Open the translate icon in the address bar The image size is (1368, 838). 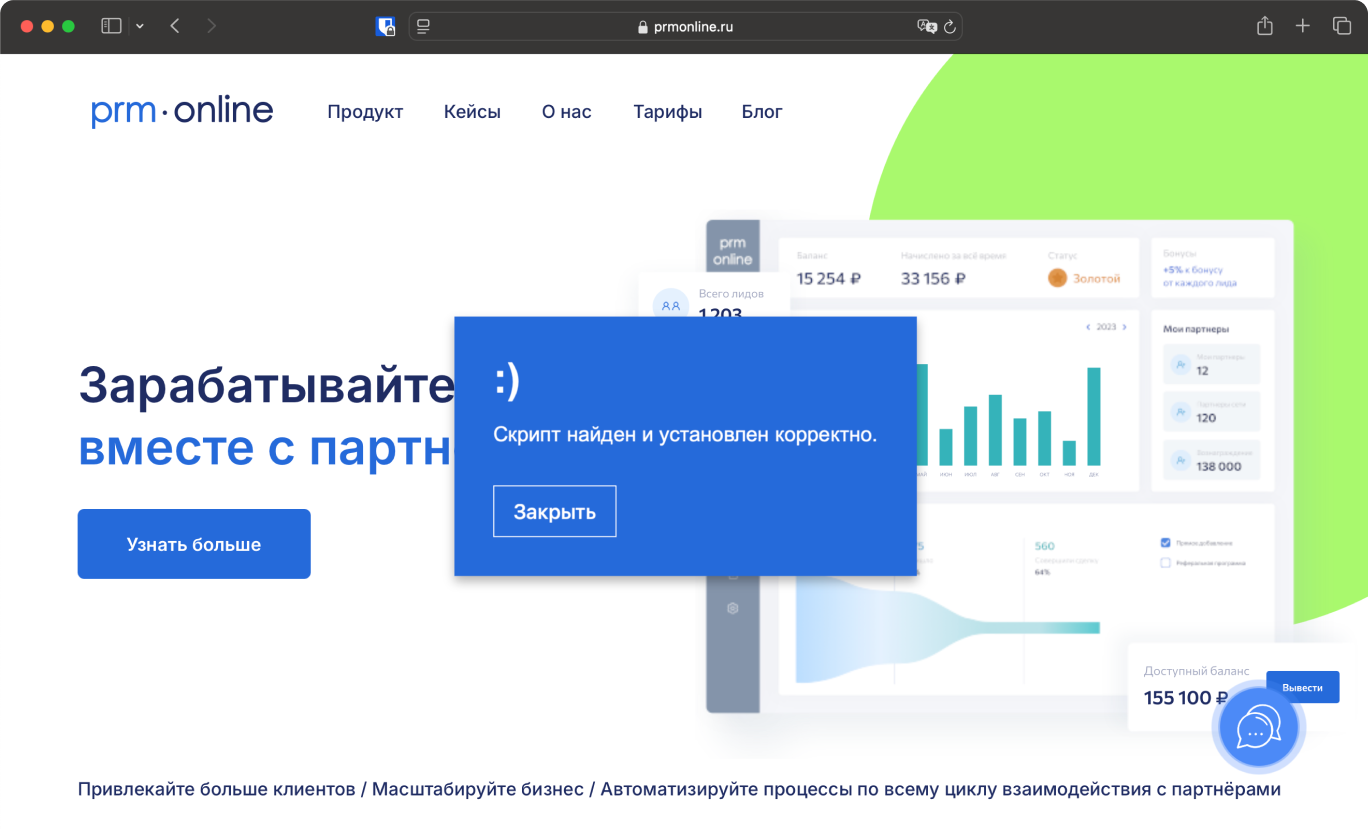926,26
